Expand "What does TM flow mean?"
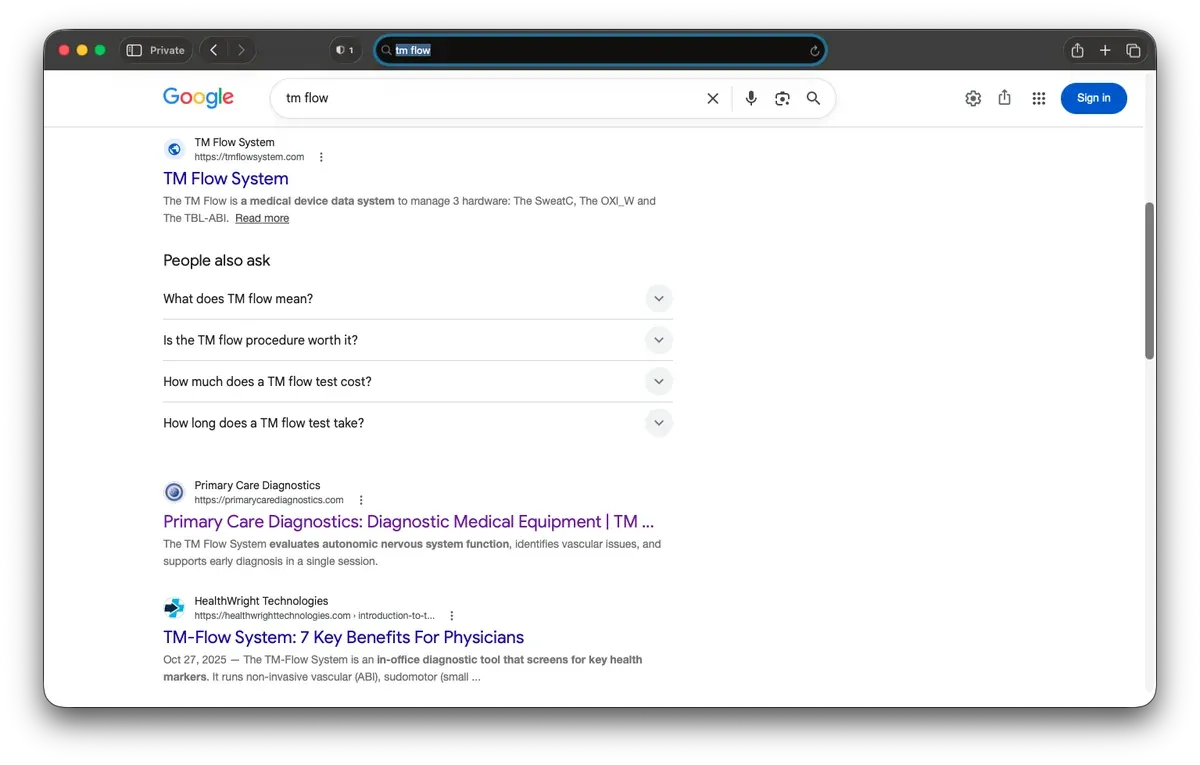Viewport: 1200px width, 765px height. [x=418, y=299]
